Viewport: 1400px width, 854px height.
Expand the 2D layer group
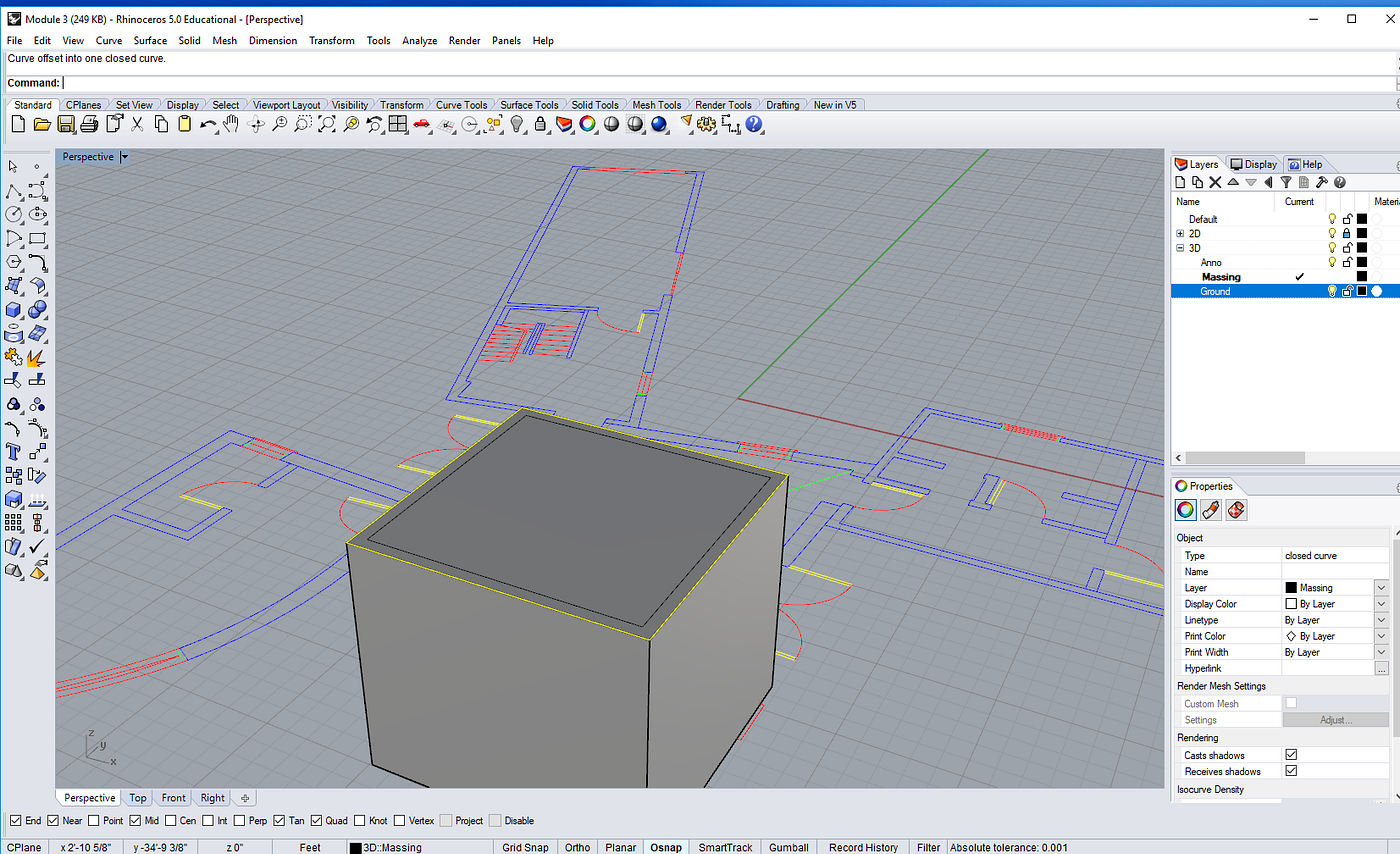1180,233
